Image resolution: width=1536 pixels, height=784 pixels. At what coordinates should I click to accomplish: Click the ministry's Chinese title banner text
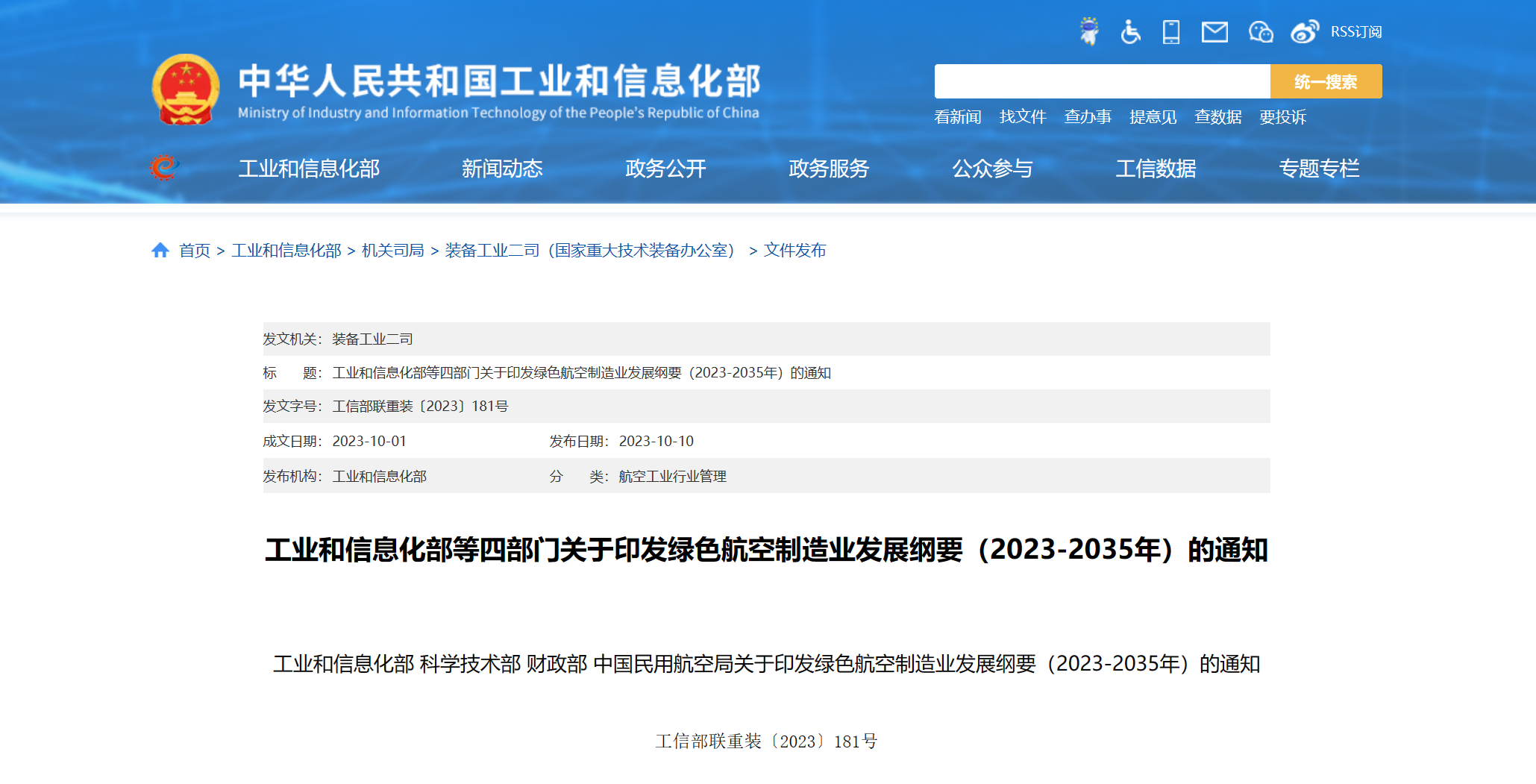pyautogui.click(x=499, y=81)
